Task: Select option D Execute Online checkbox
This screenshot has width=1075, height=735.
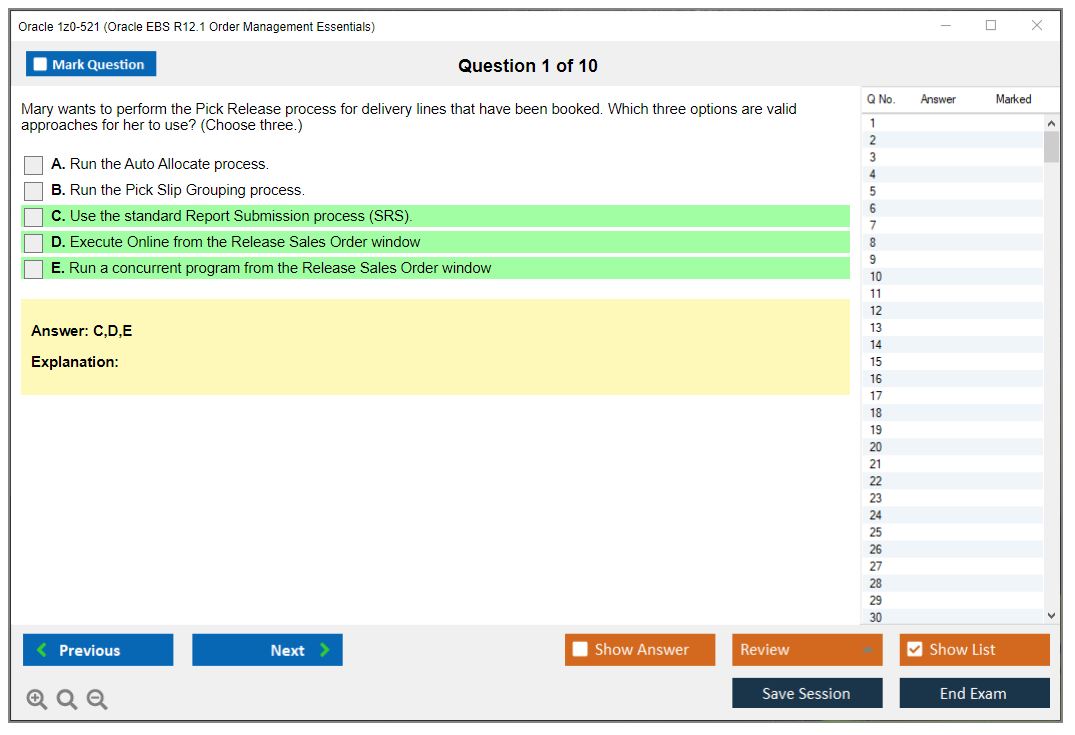Action: (x=33, y=243)
